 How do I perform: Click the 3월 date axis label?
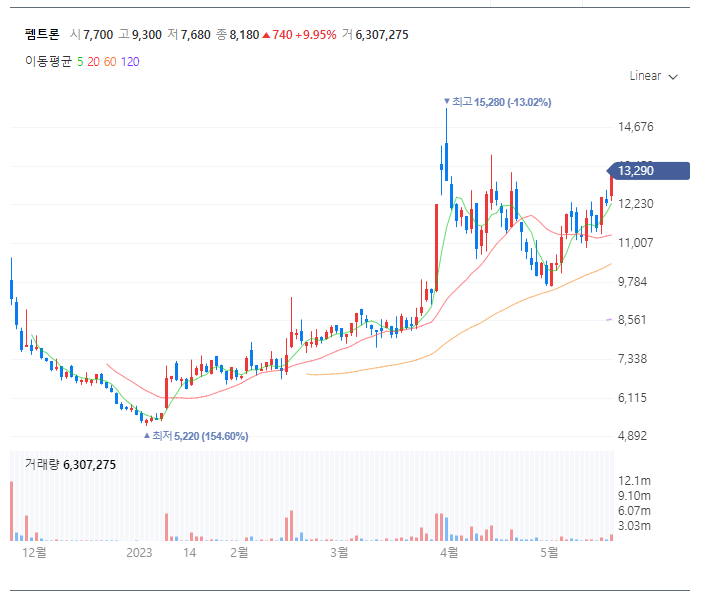(339, 552)
